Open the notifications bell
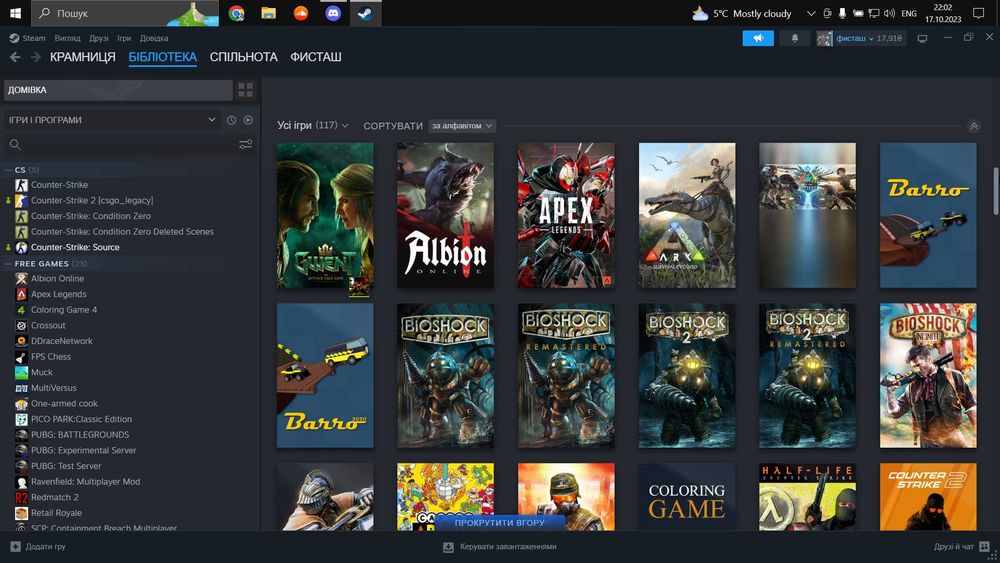 [795, 38]
